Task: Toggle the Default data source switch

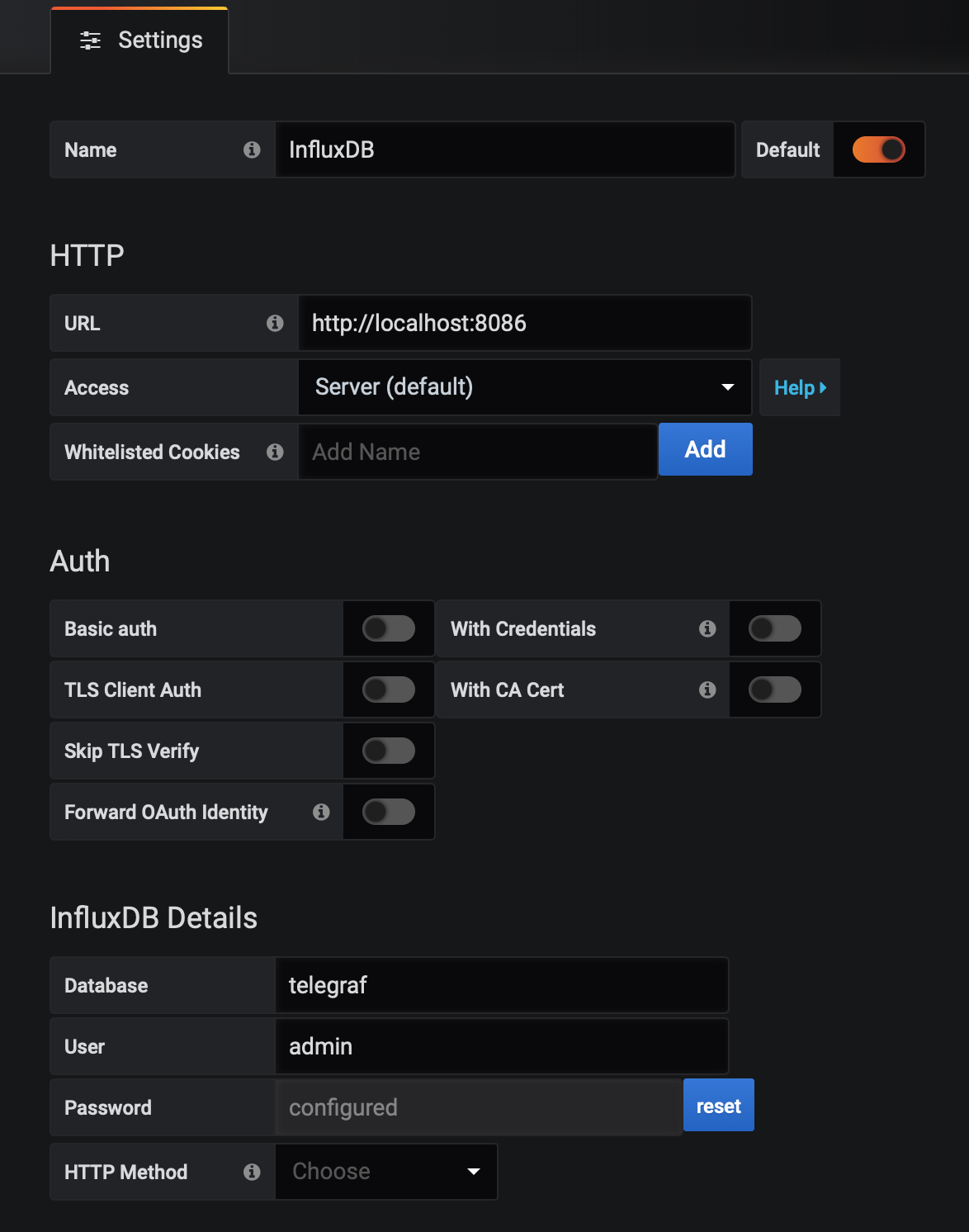Action: click(879, 149)
